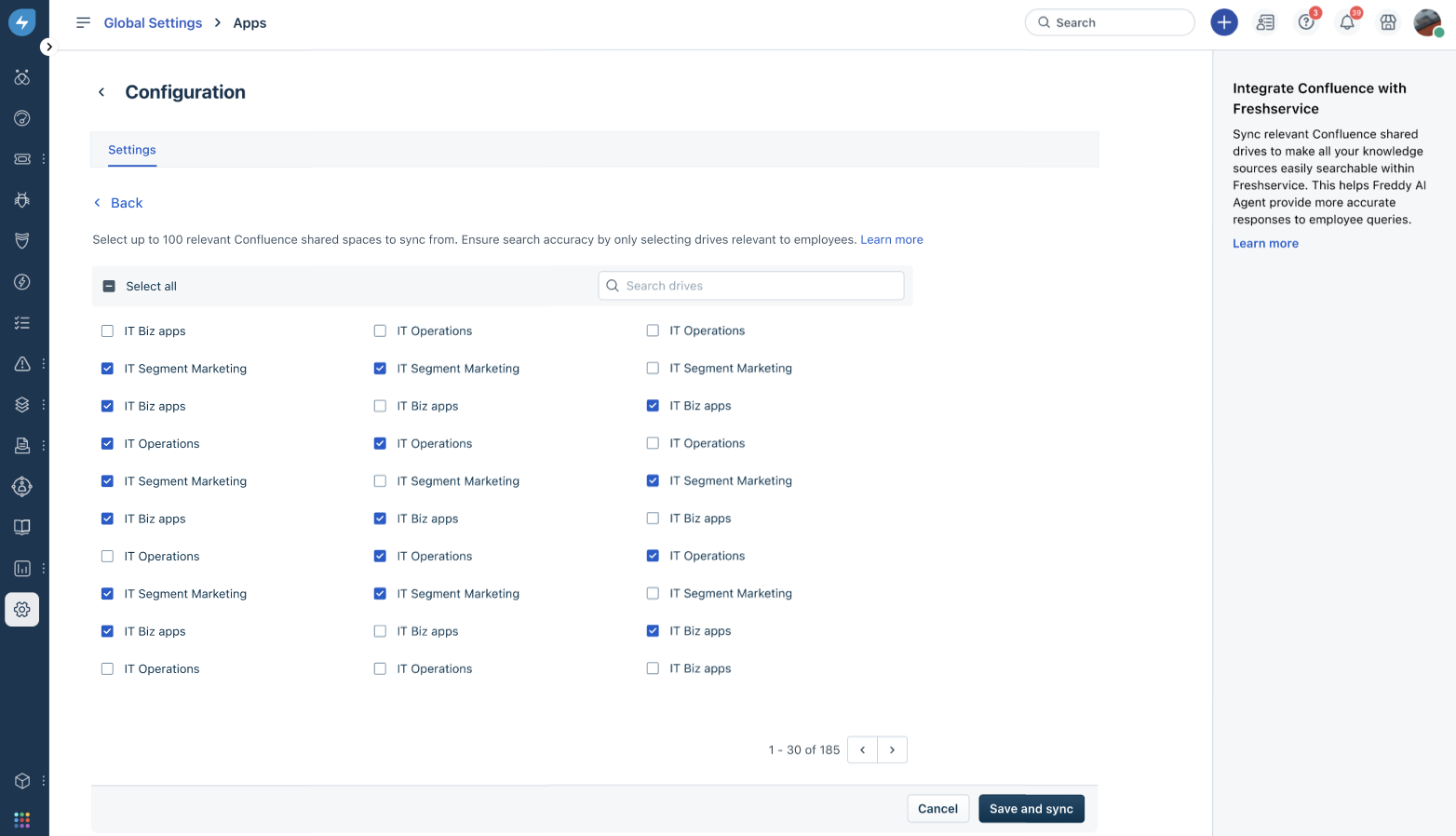
Task: Click the magnifier icon in Search drives
Action: (x=613, y=286)
